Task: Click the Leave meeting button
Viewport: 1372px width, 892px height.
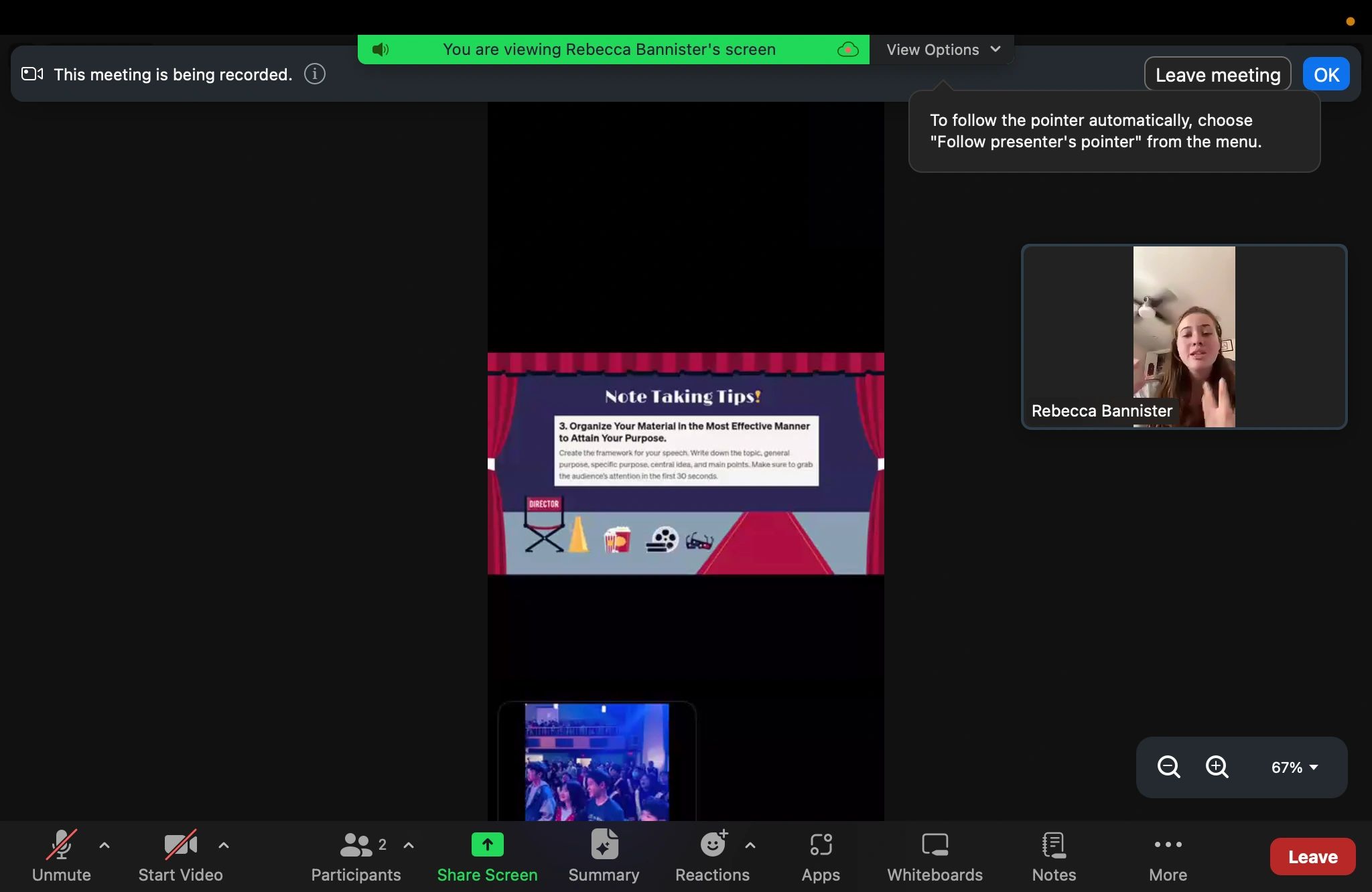Action: pos(1217,74)
